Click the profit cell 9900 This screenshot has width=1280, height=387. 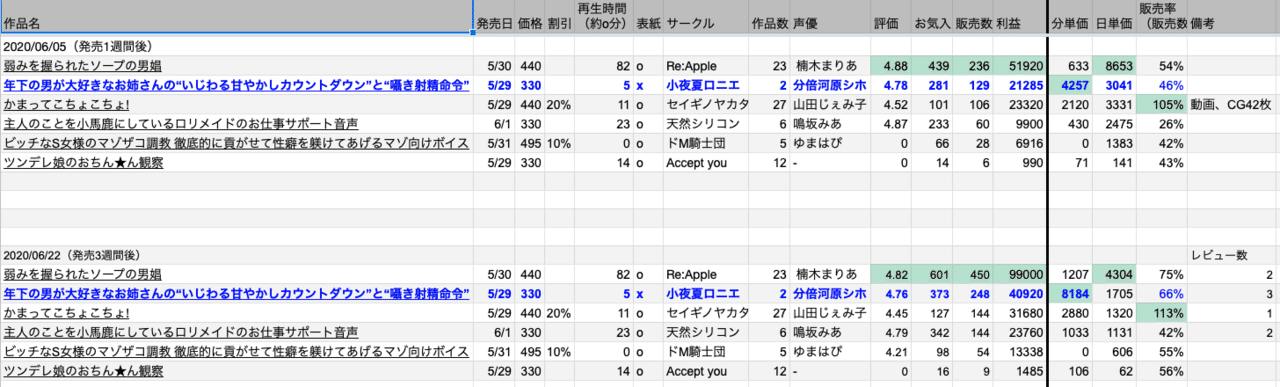click(1019, 123)
